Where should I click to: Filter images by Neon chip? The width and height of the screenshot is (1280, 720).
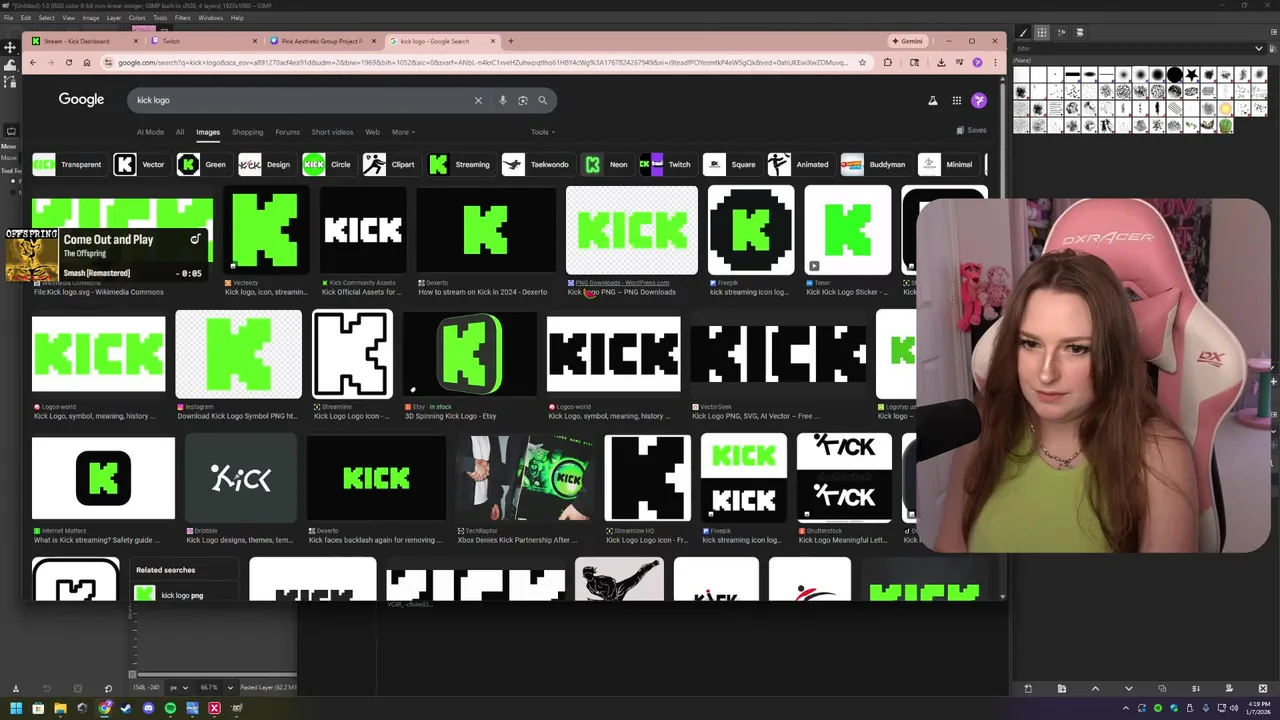pyautogui.click(x=606, y=164)
